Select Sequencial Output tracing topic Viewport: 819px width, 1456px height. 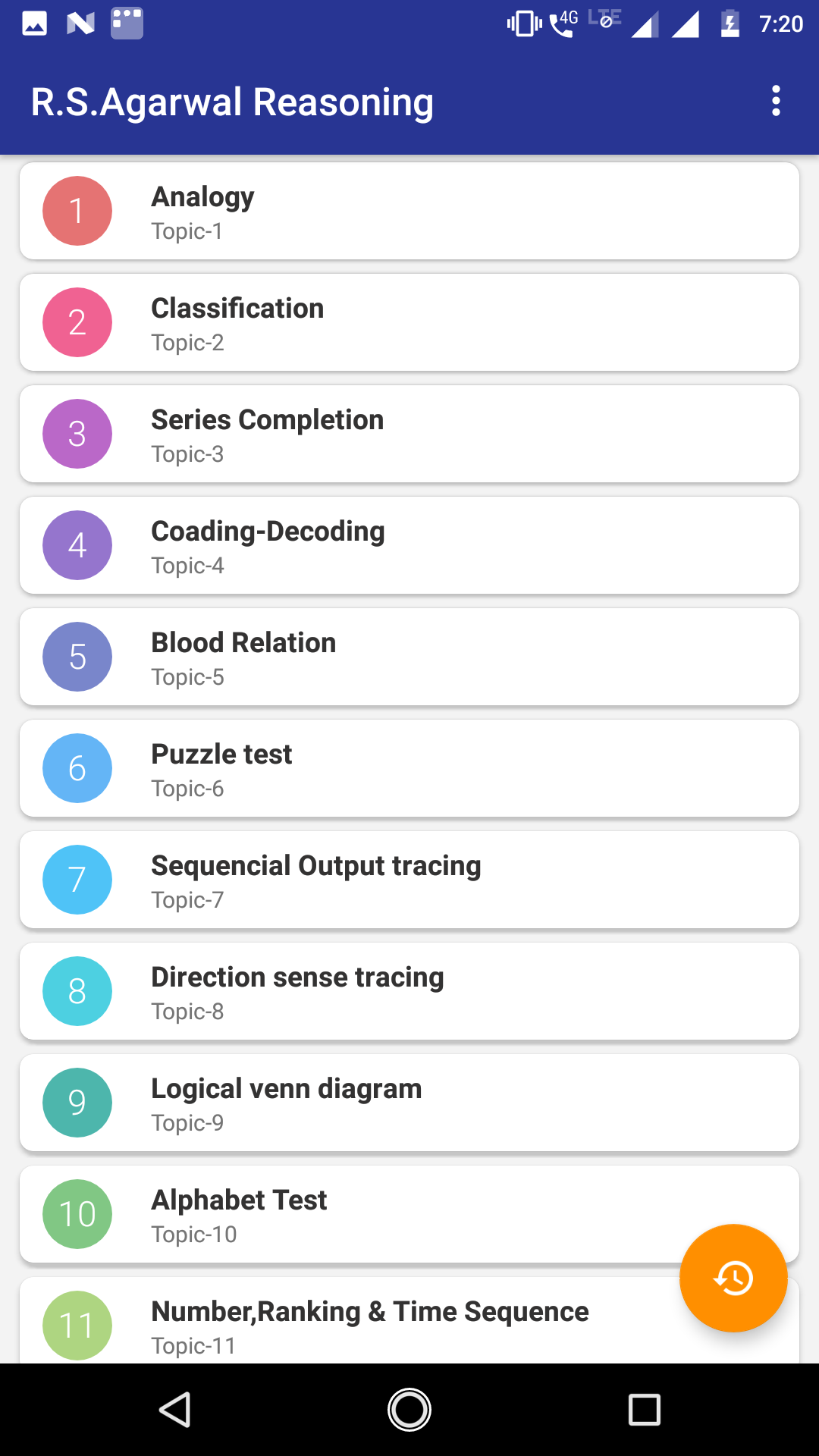(x=409, y=880)
